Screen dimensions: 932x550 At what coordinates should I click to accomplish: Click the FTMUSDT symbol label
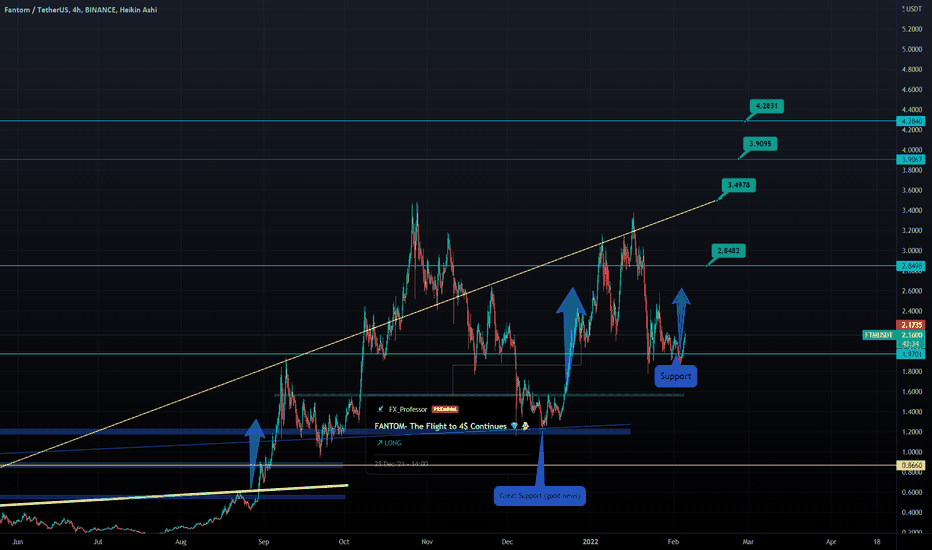tap(879, 335)
